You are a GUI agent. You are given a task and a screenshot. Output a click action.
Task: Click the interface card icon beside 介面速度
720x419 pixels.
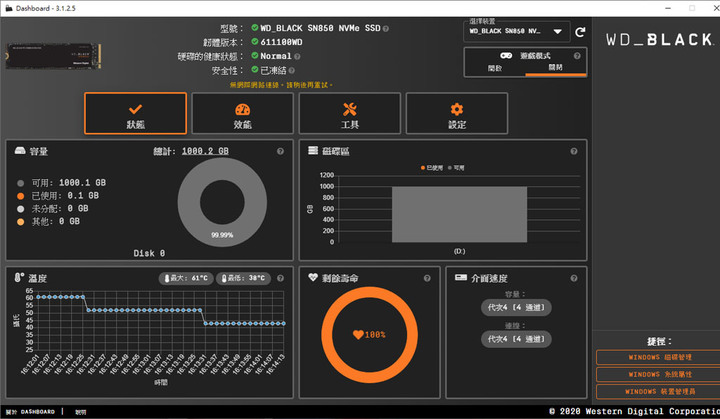click(461, 277)
